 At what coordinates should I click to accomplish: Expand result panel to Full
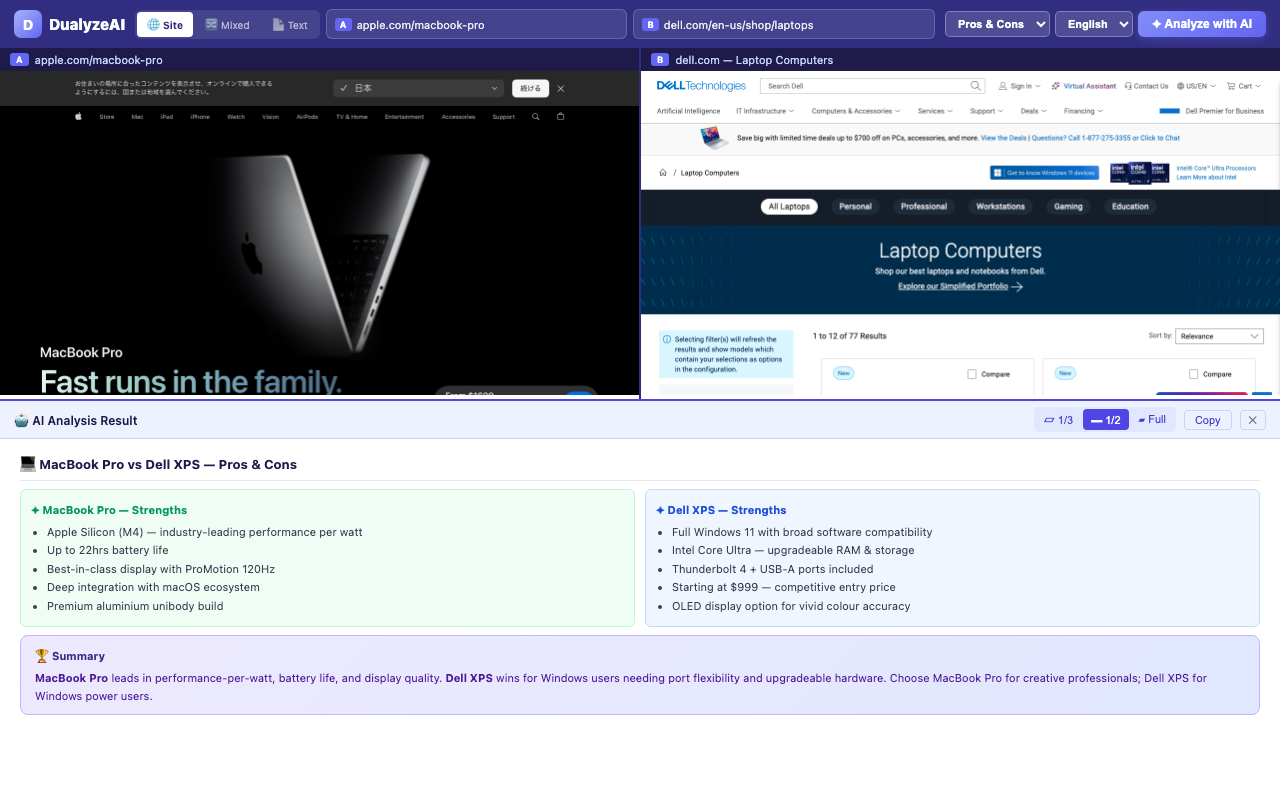[x=1152, y=420]
